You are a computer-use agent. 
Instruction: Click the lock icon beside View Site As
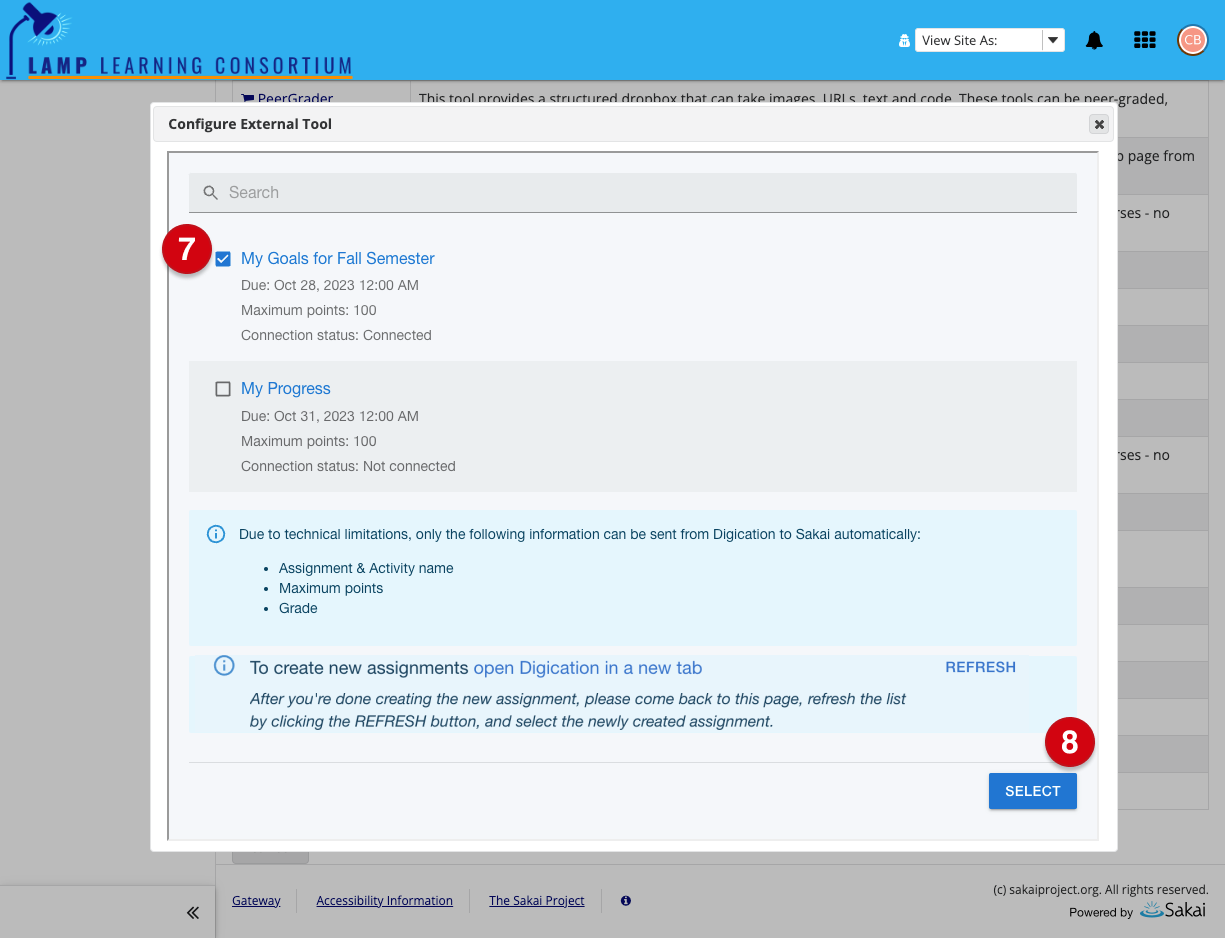[904, 41]
